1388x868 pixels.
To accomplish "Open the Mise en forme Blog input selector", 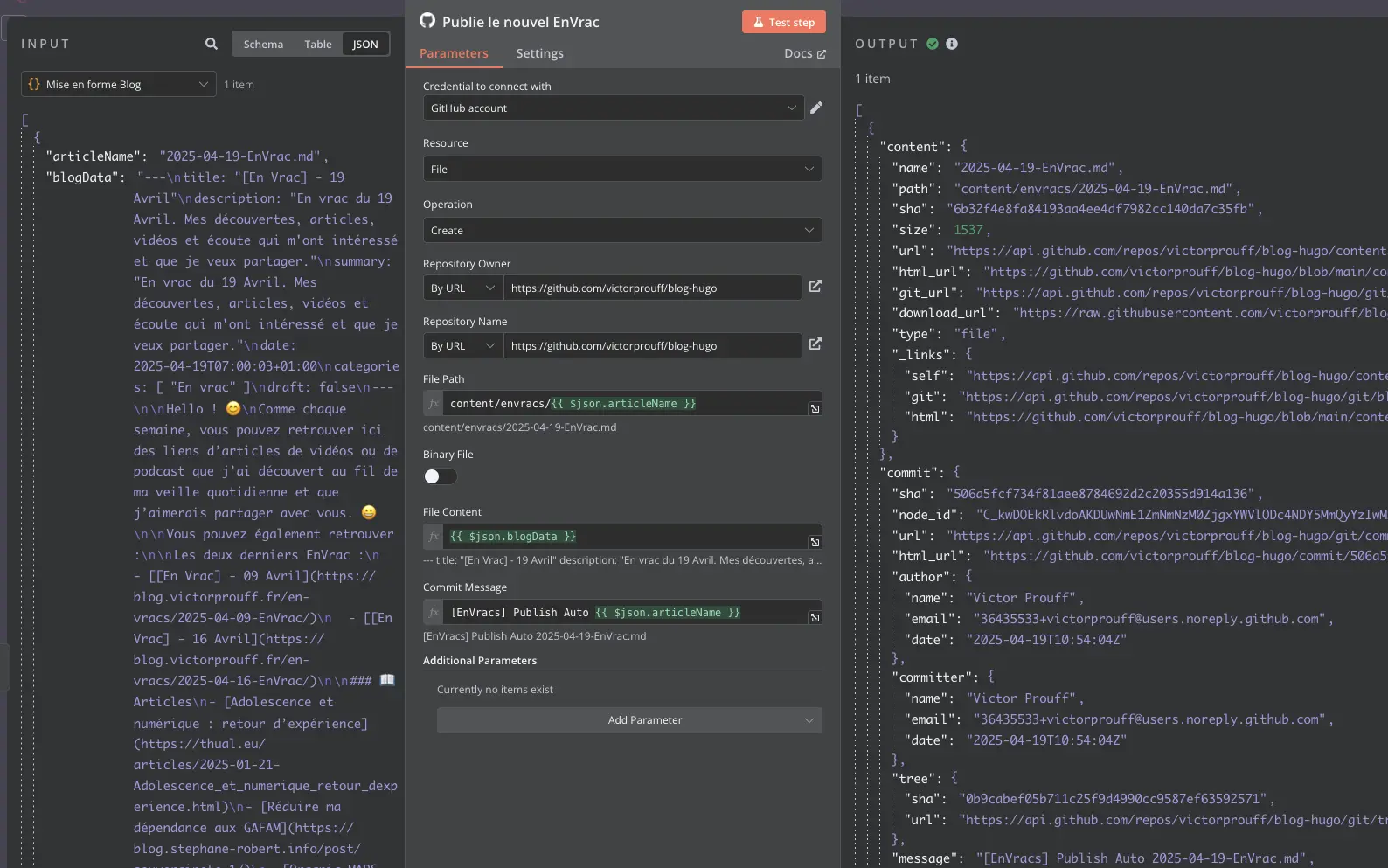I will [118, 84].
